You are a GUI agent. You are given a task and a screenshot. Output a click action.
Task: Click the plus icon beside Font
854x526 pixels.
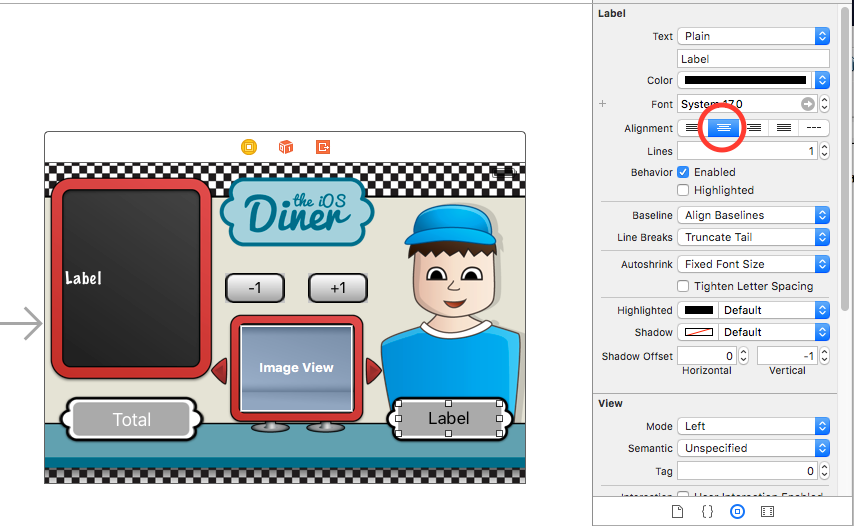tap(602, 103)
